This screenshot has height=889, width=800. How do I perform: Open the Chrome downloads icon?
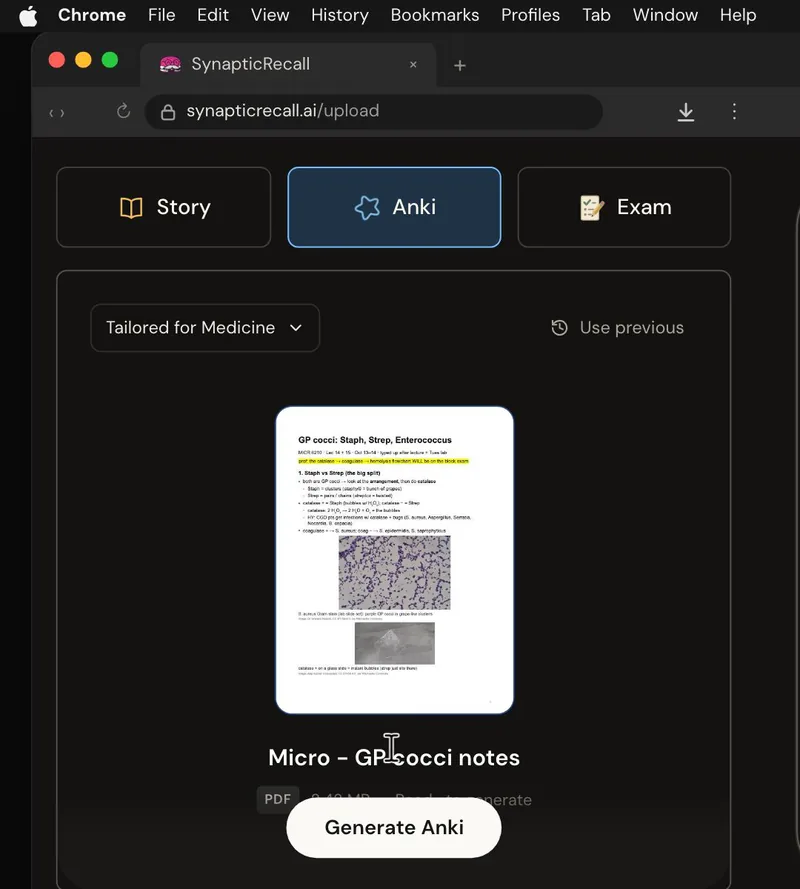point(686,112)
